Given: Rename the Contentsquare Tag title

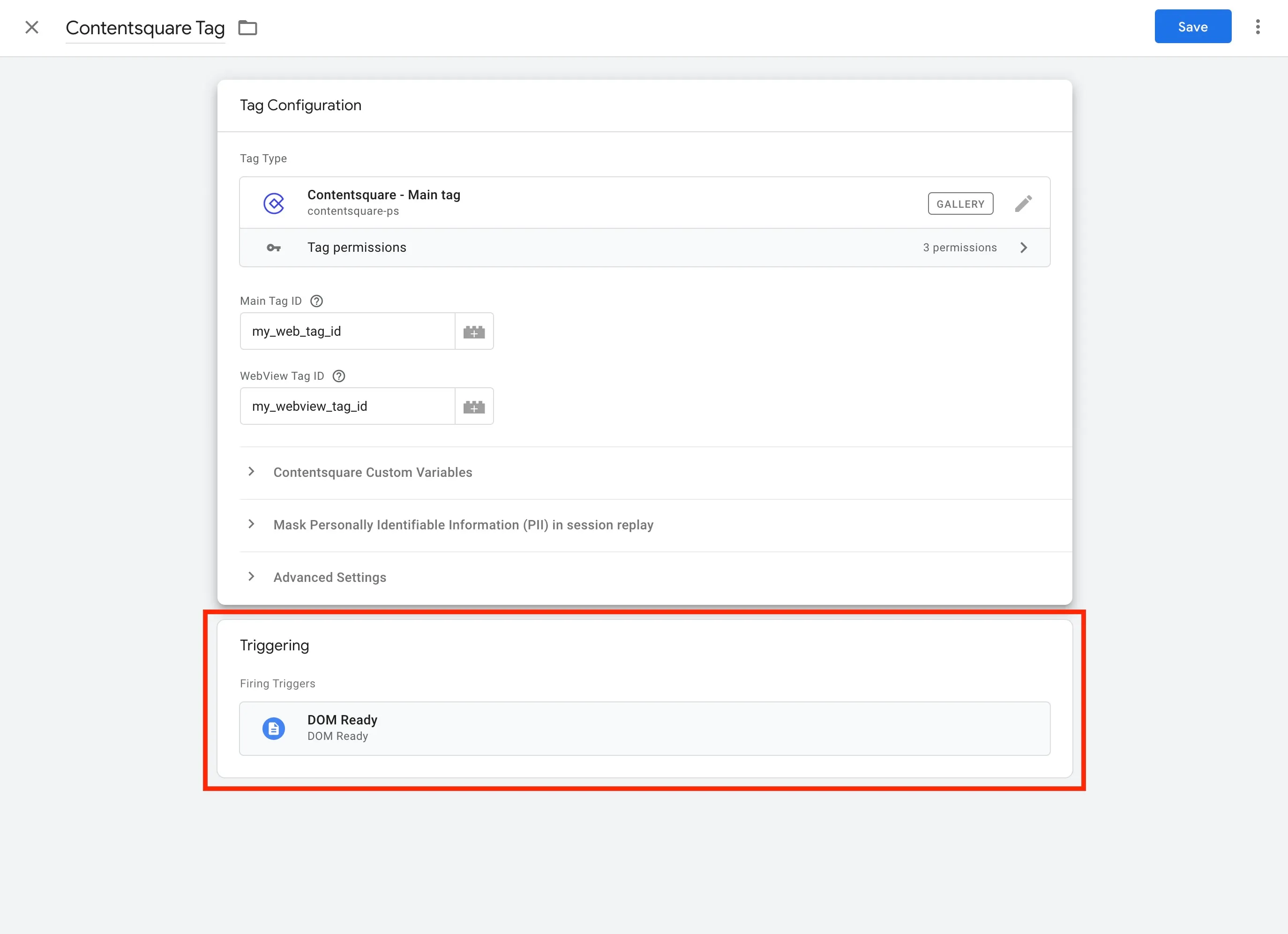Looking at the screenshot, I should tap(145, 28).
